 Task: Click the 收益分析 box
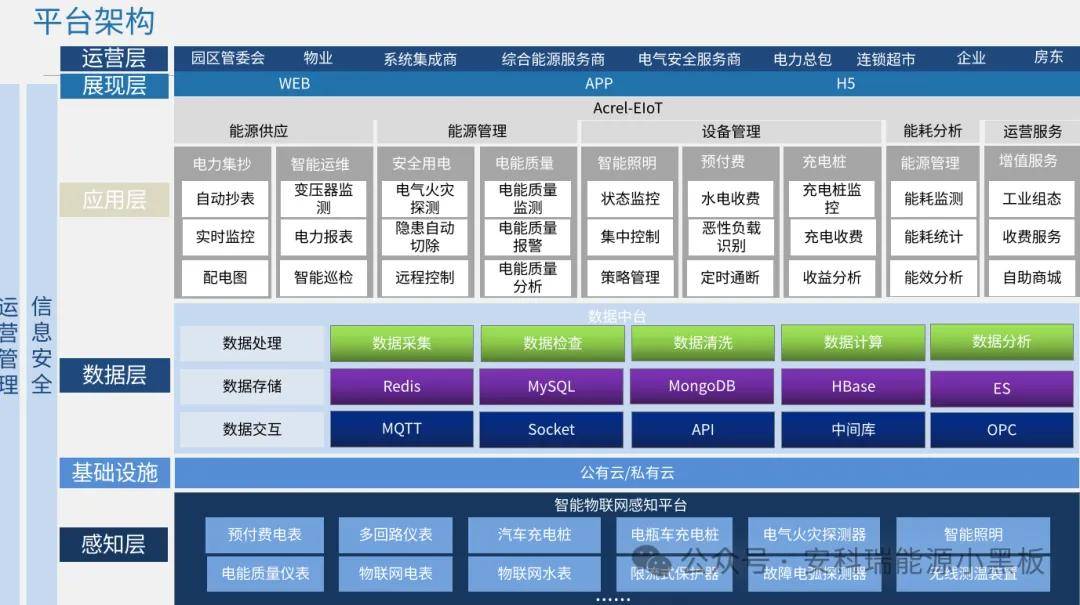[x=832, y=277]
